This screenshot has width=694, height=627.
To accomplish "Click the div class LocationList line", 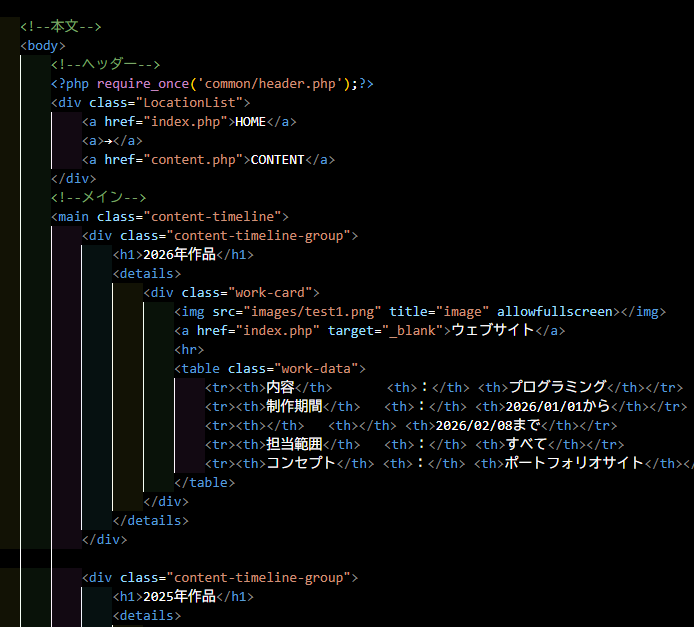I will click(150, 103).
